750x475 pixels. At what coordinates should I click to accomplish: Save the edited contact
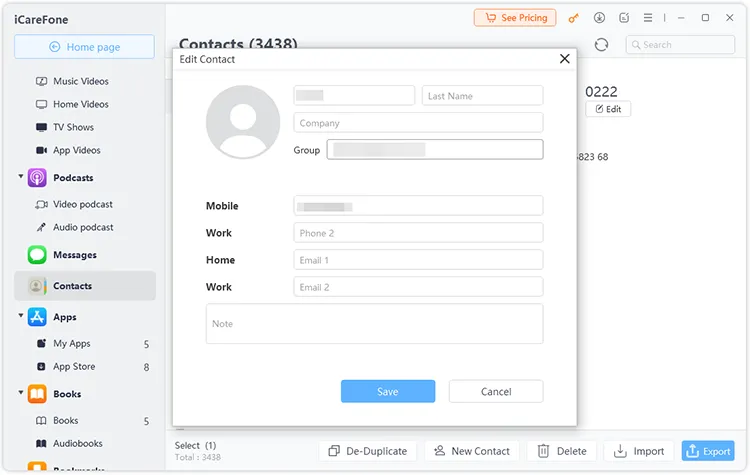(x=388, y=391)
